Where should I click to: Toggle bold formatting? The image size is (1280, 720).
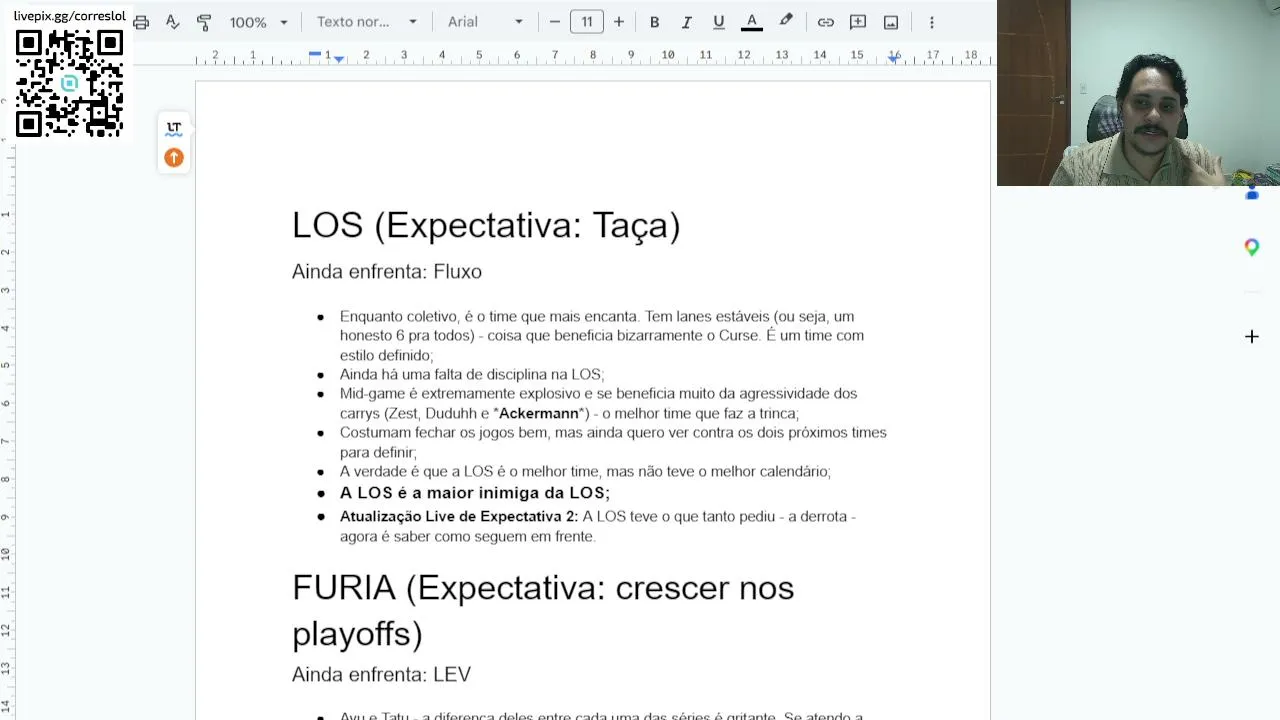(654, 22)
